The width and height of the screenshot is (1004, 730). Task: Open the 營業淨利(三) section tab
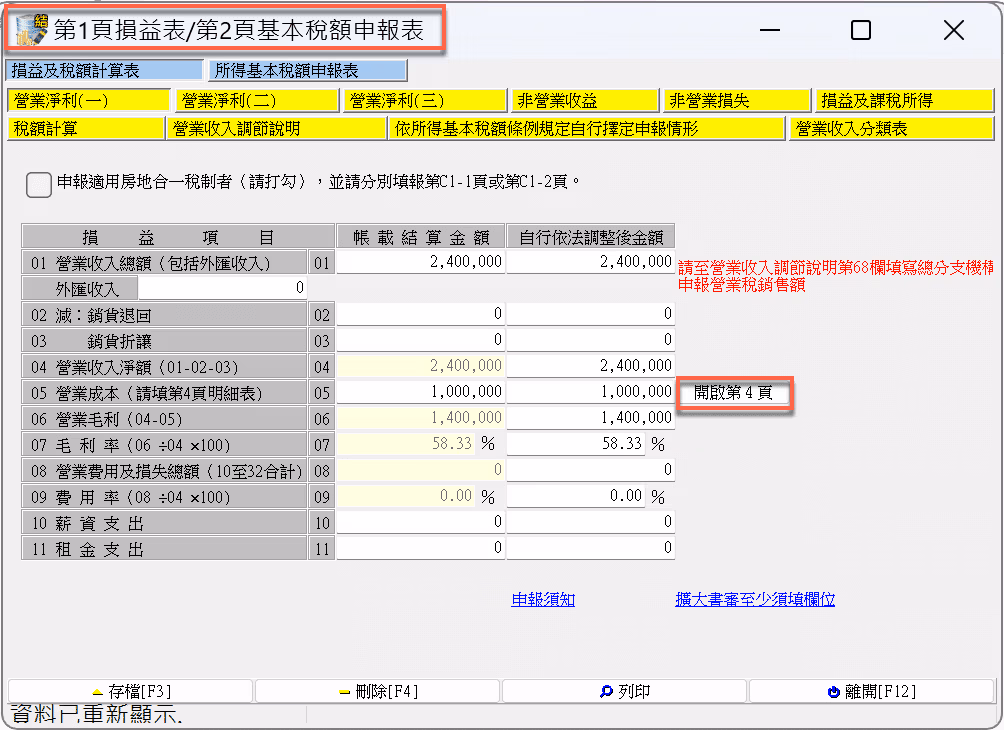425,101
